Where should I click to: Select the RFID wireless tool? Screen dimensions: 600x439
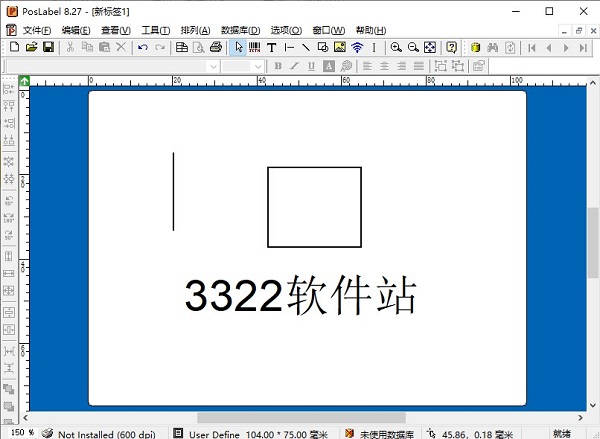357,47
